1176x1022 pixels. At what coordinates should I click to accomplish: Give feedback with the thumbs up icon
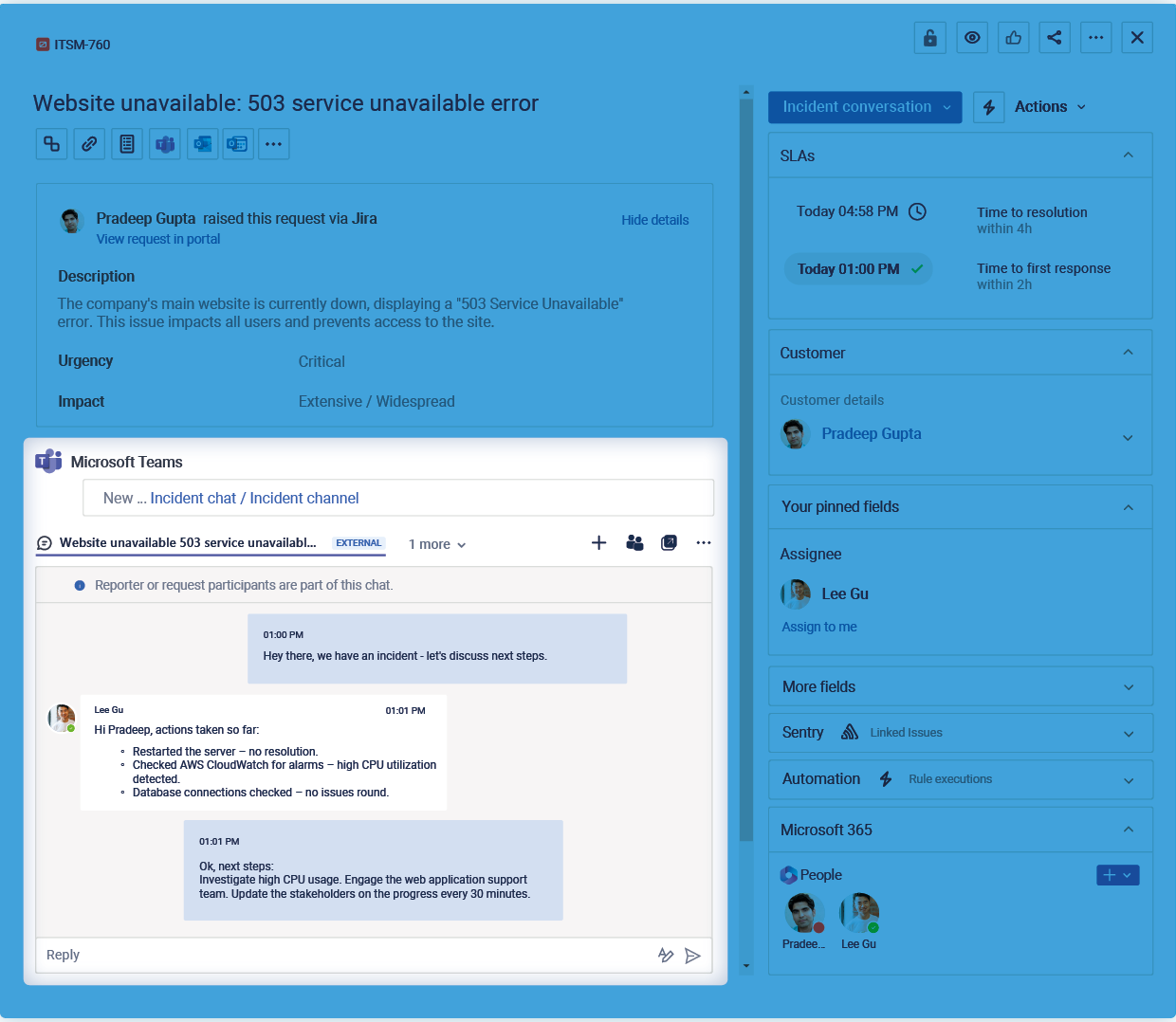click(1013, 38)
